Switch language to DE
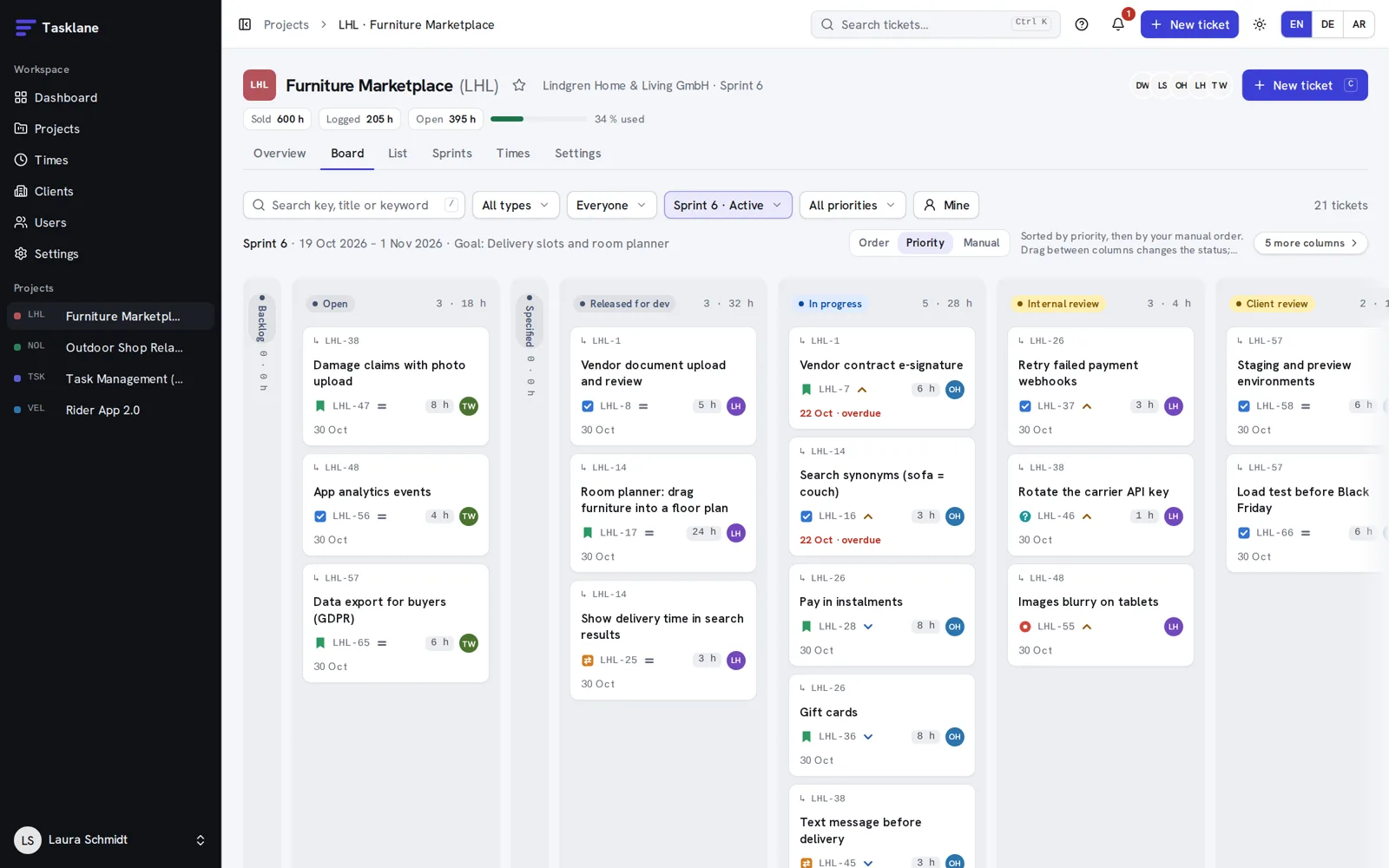 click(x=1327, y=24)
